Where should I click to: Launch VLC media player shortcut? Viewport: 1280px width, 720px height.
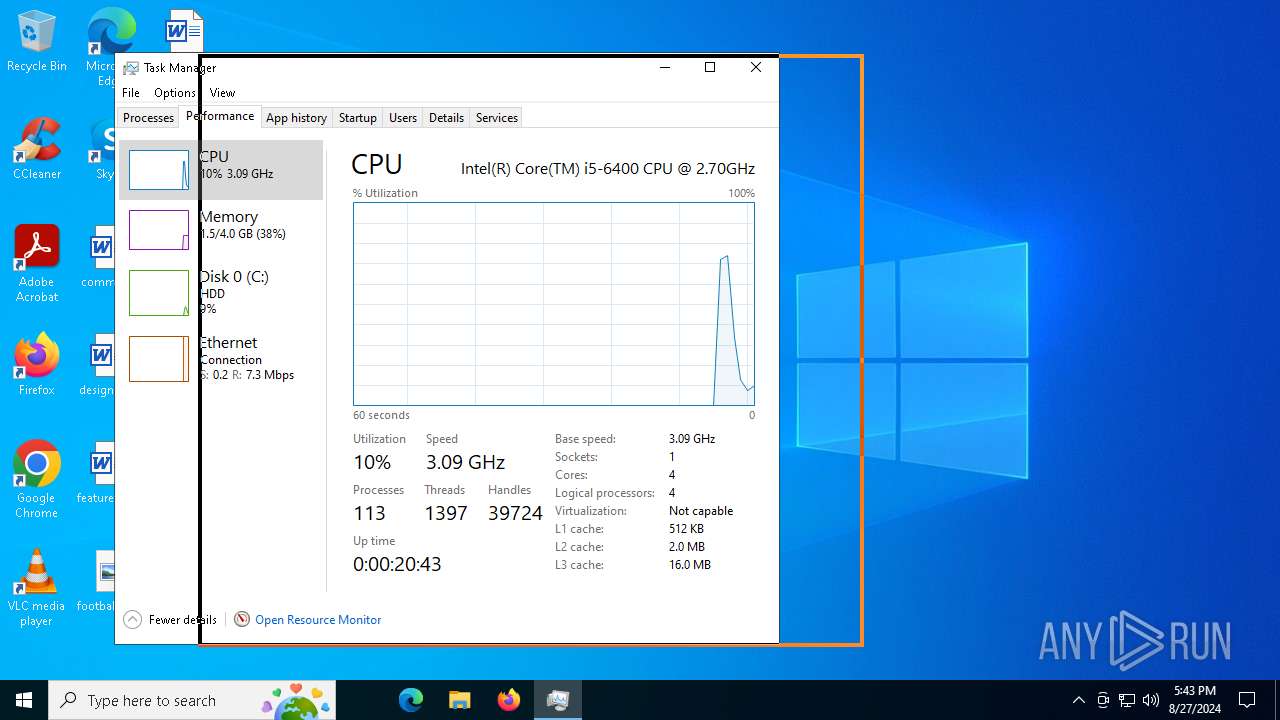click(36, 588)
